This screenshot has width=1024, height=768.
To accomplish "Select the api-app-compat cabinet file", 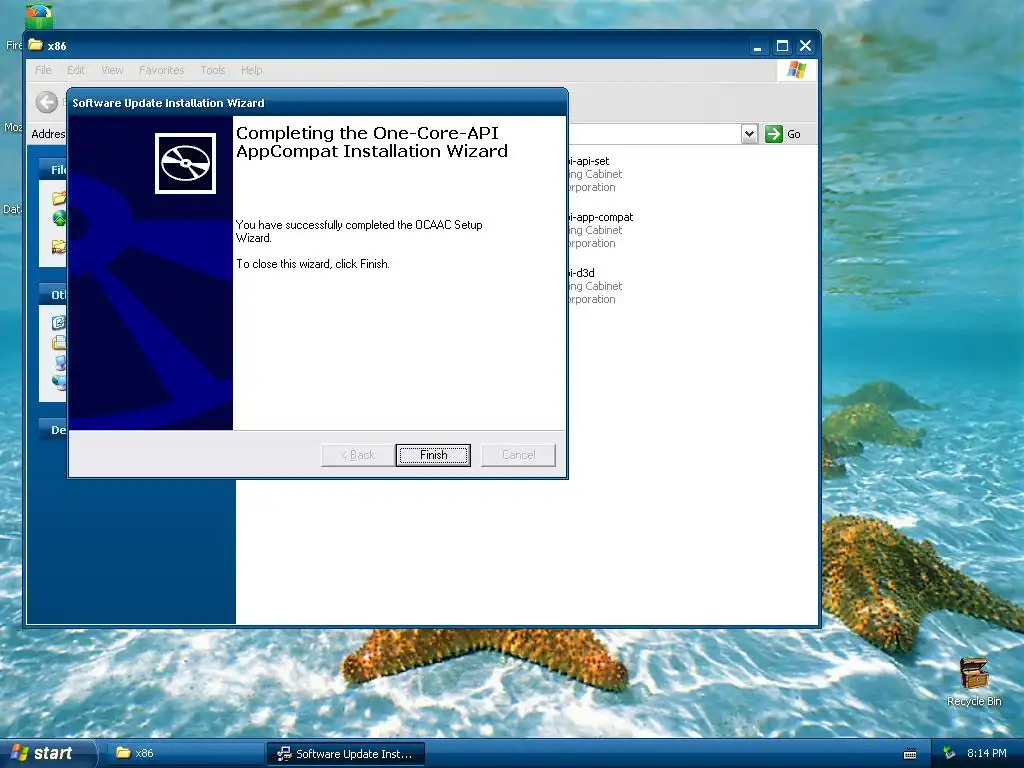I will tap(601, 230).
